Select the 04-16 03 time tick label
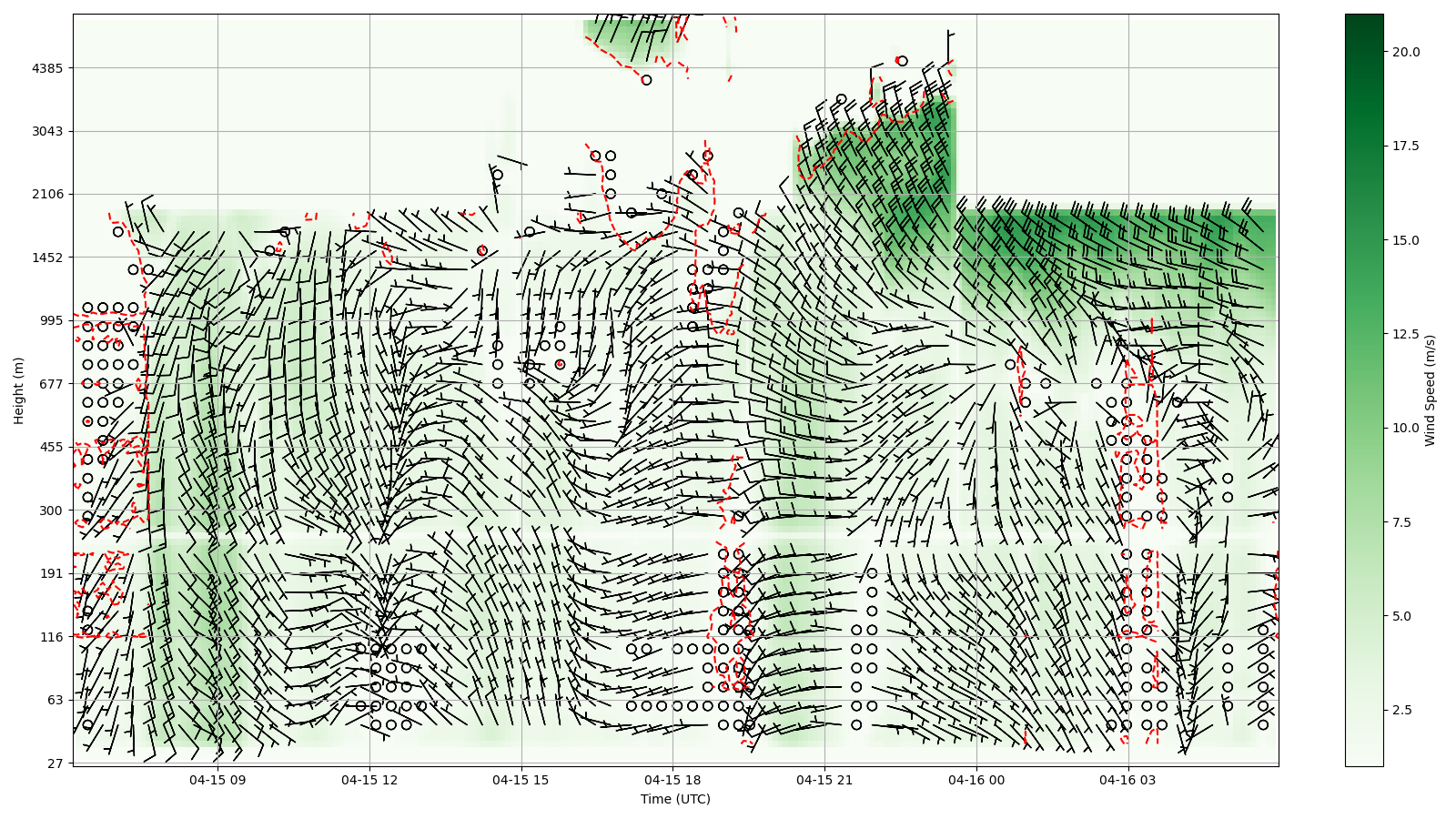Viewport: 1456px width, 819px height. 1128,780
